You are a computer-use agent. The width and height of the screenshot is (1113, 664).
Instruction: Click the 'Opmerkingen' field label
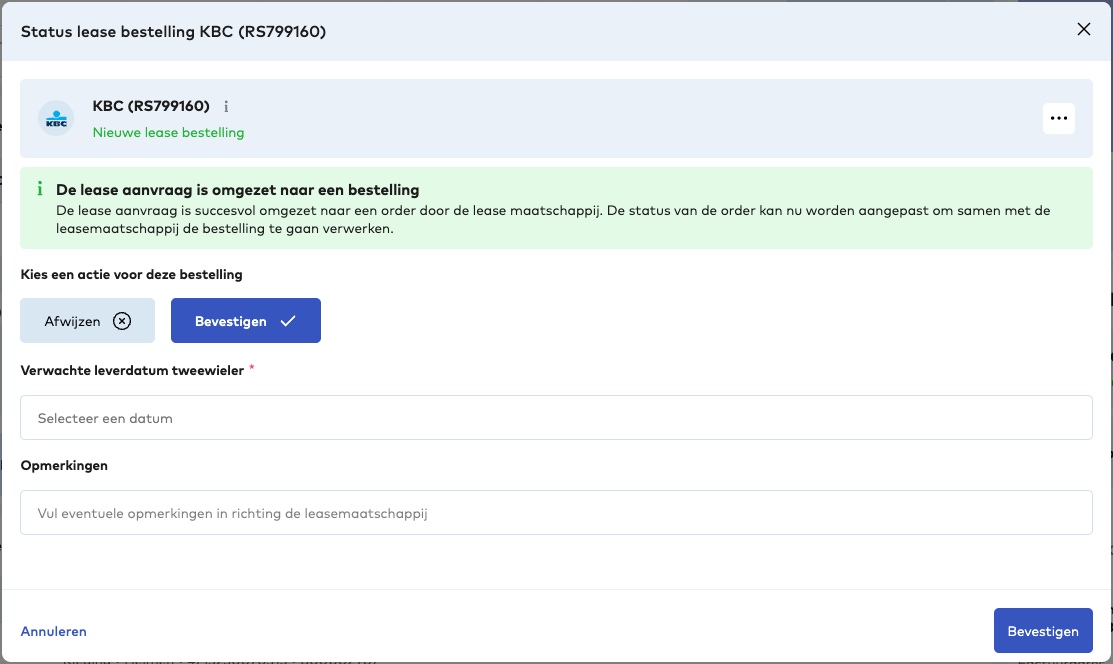pyautogui.click(x=64, y=465)
